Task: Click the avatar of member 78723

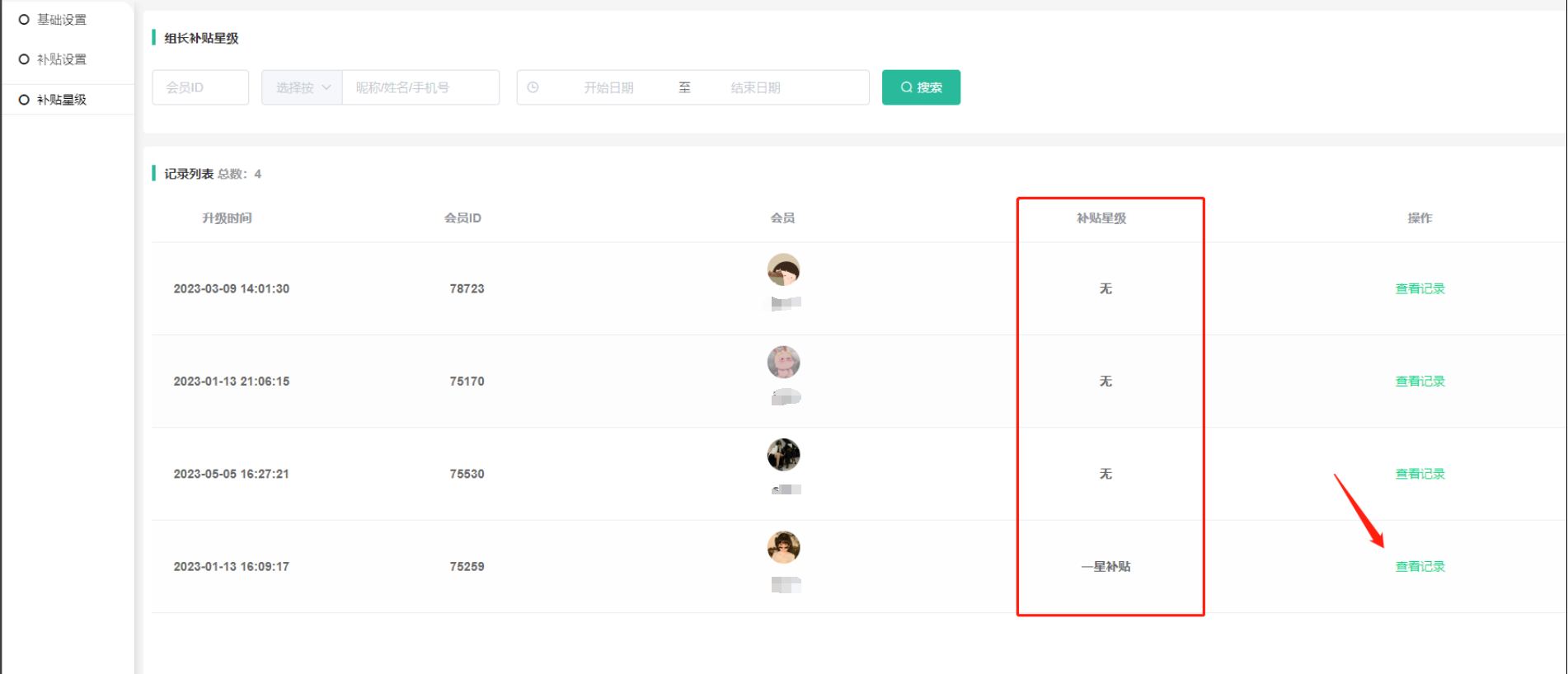Action: tap(783, 269)
